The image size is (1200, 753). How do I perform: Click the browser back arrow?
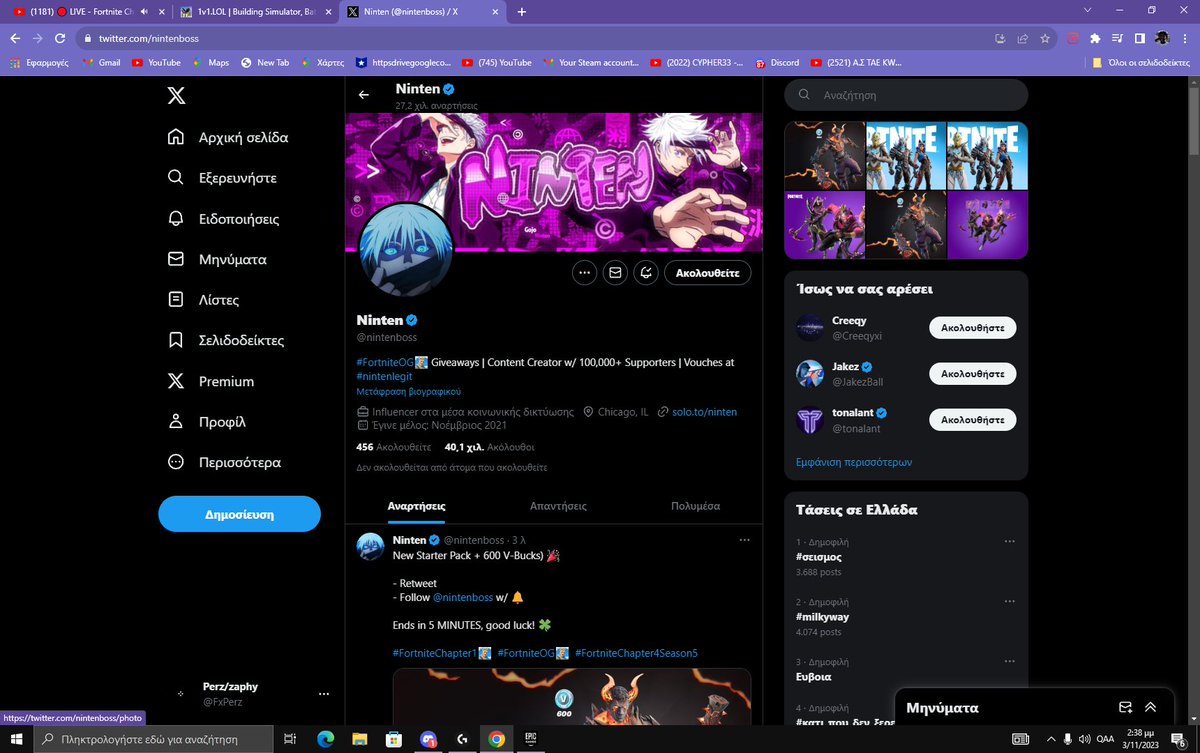pos(13,38)
